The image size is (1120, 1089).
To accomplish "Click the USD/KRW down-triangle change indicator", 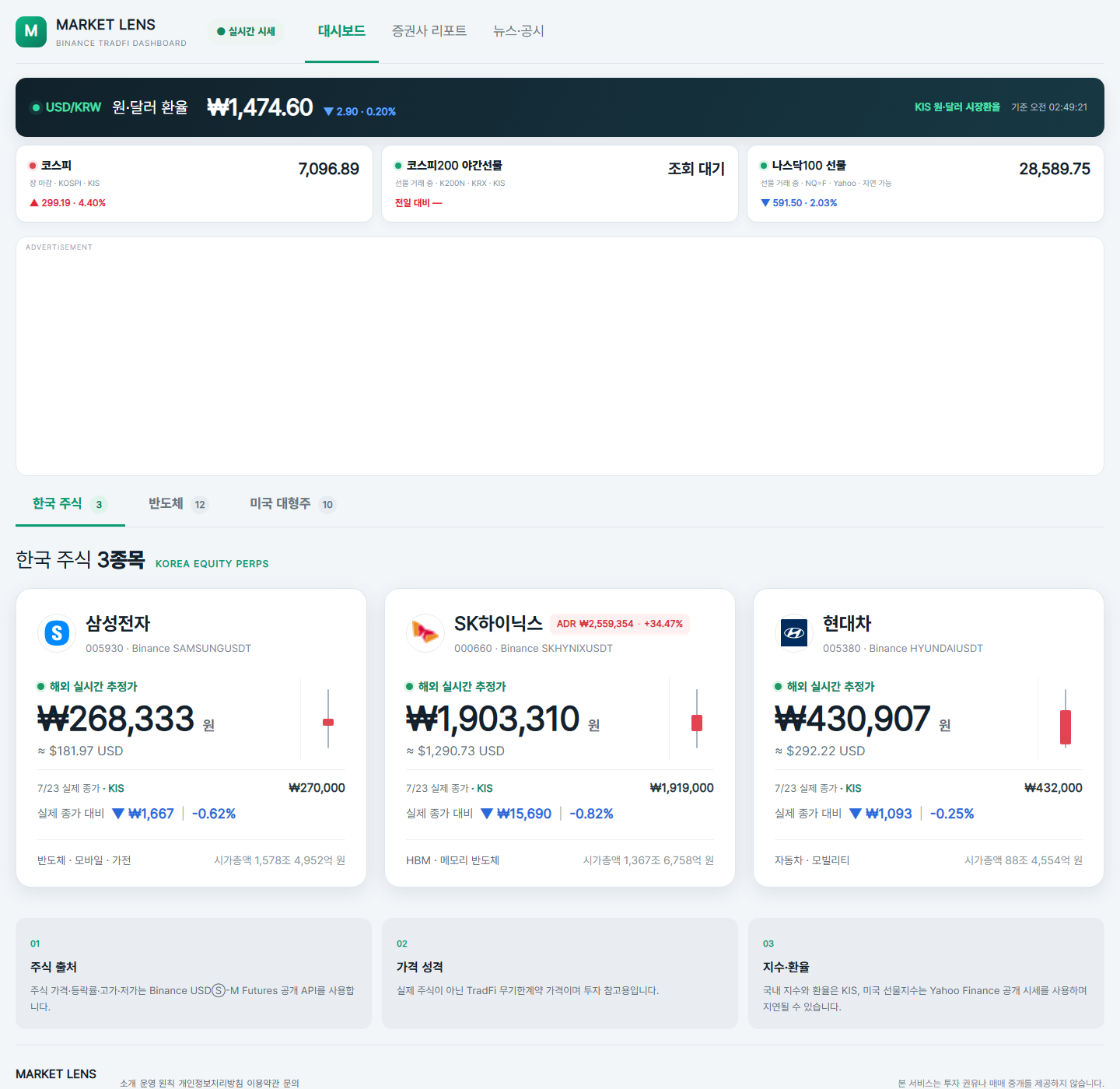I will (359, 111).
